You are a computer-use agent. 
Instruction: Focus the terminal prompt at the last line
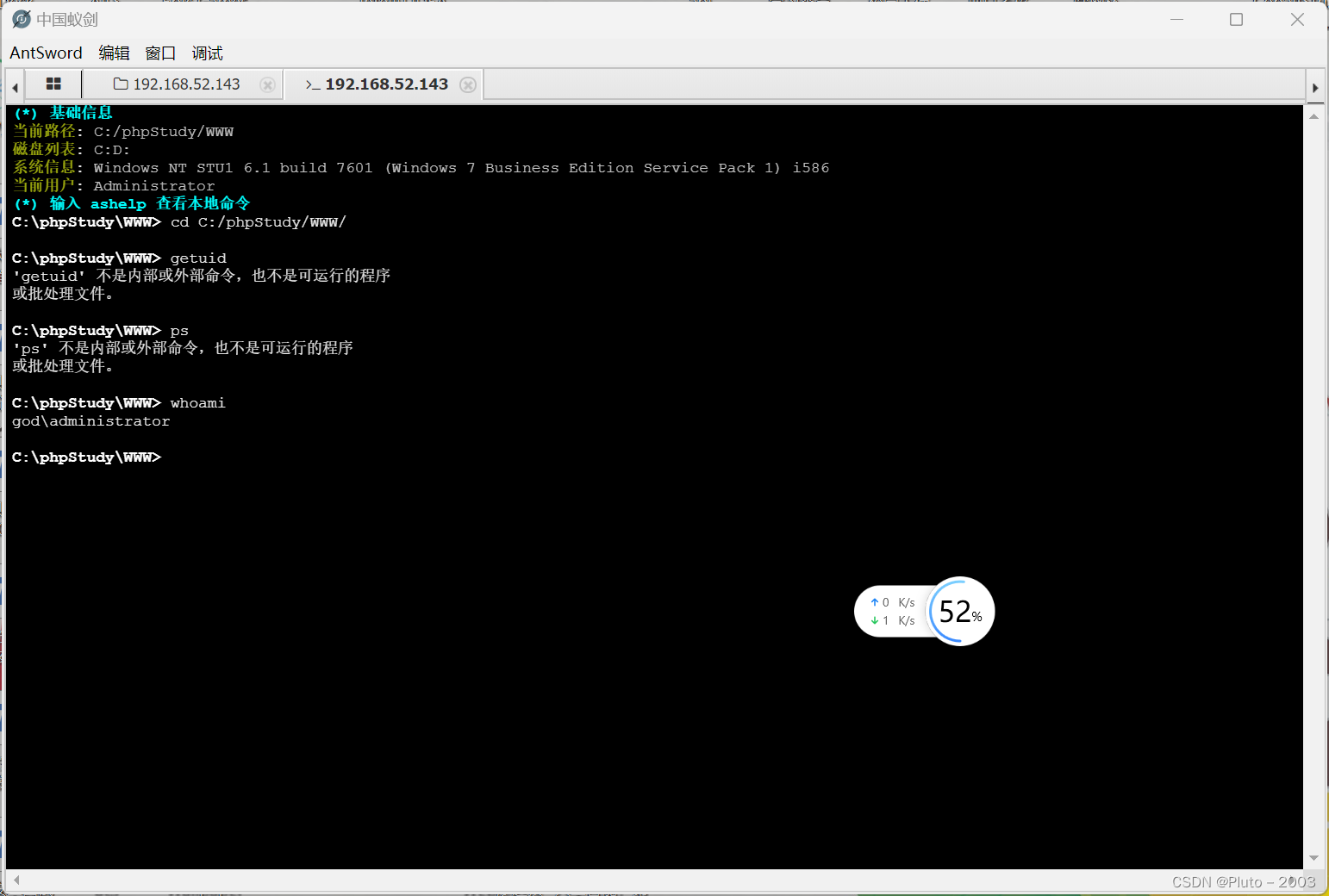[86, 457]
